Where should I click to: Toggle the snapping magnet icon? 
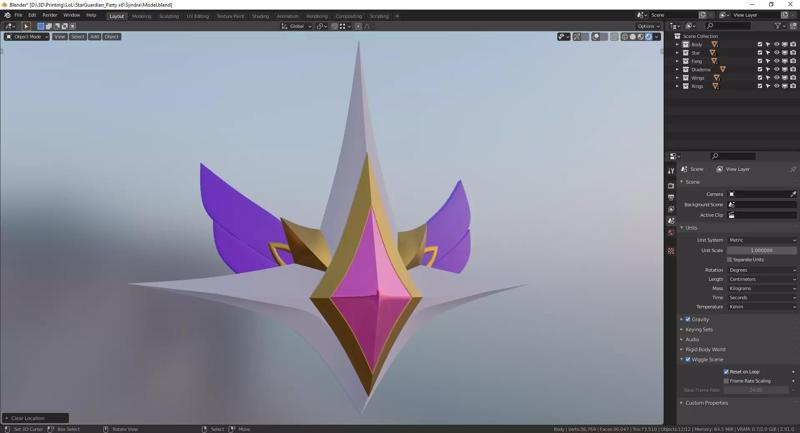(x=334, y=26)
